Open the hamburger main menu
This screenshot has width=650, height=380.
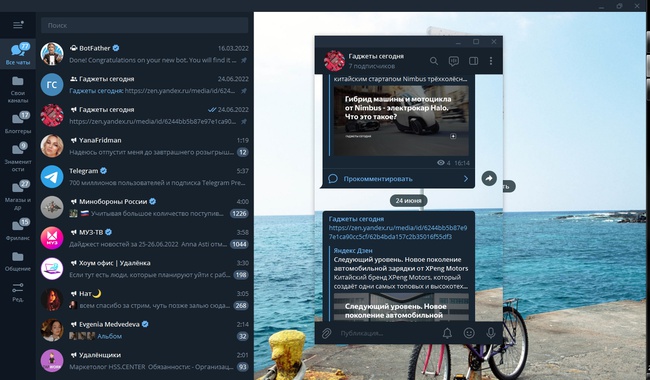tap(18, 25)
